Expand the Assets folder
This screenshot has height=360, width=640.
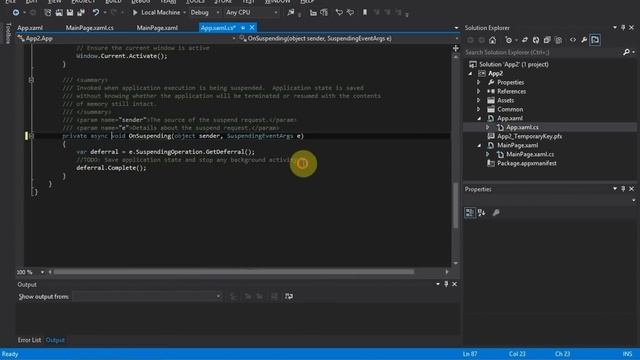tap(478, 100)
